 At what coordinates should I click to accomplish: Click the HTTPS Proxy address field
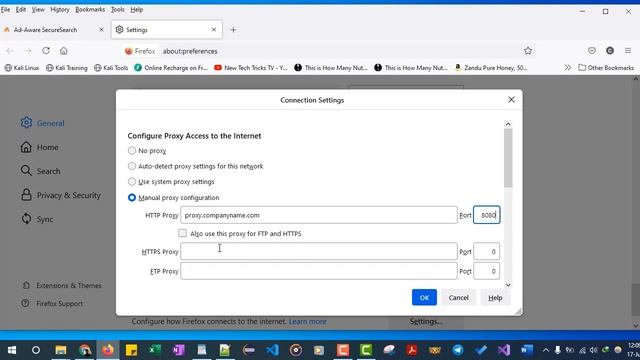(319, 251)
